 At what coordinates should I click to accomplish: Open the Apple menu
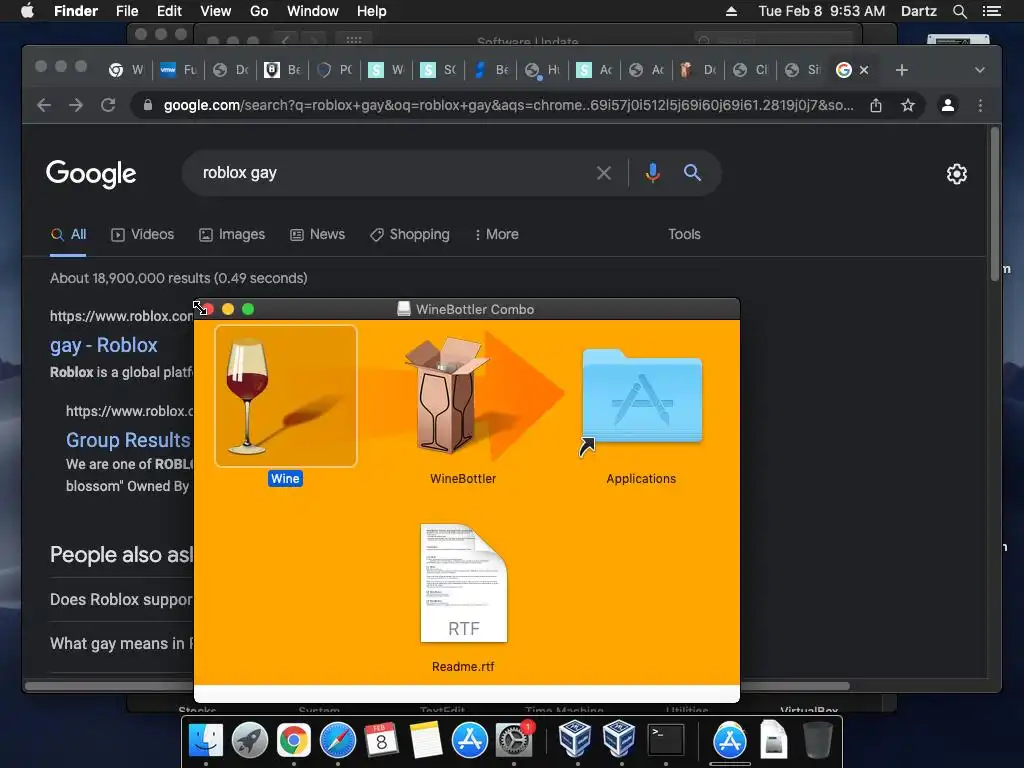27,11
